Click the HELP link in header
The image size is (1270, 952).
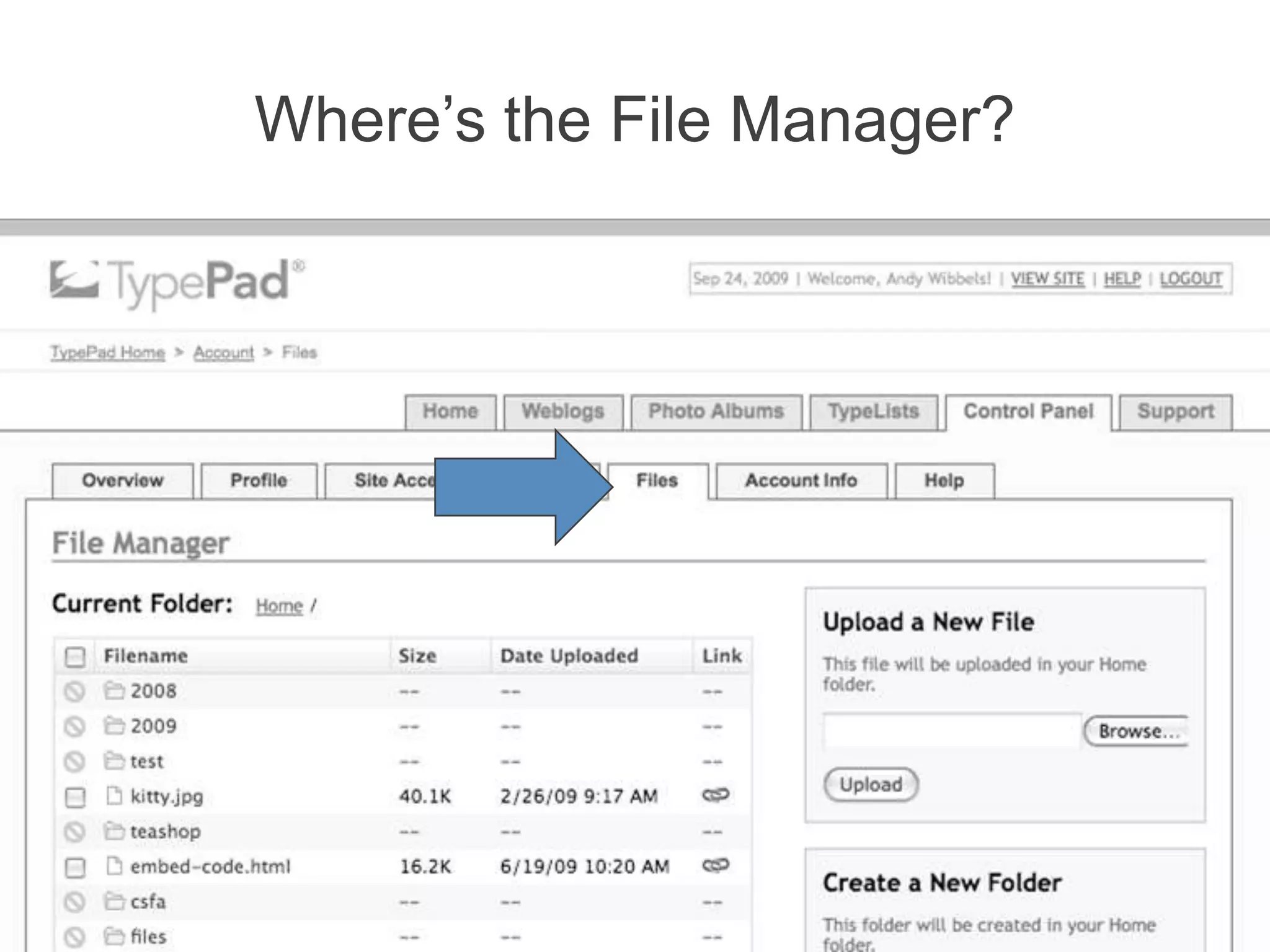pyautogui.click(x=1122, y=279)
